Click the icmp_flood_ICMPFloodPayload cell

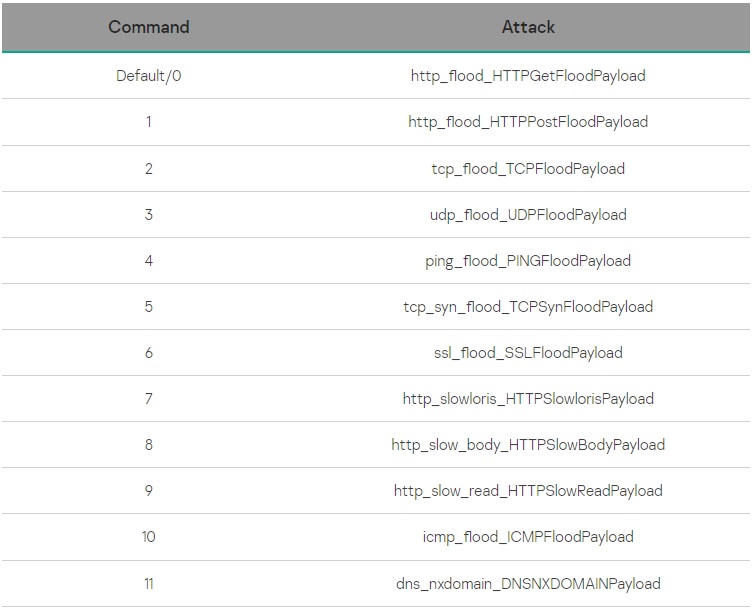coord(528,537)
